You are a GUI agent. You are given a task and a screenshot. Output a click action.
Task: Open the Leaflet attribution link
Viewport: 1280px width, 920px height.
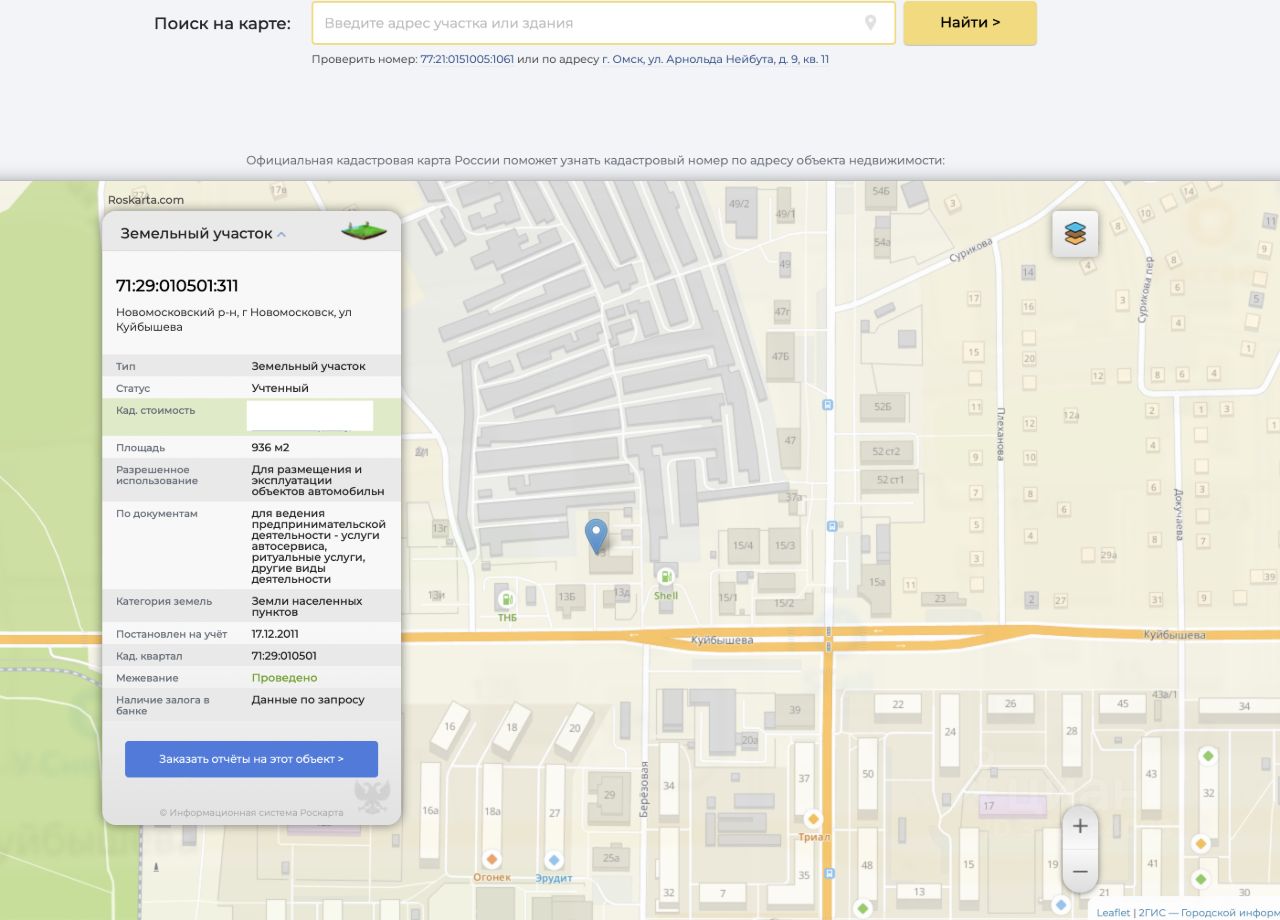click(x=1113, y=912)
